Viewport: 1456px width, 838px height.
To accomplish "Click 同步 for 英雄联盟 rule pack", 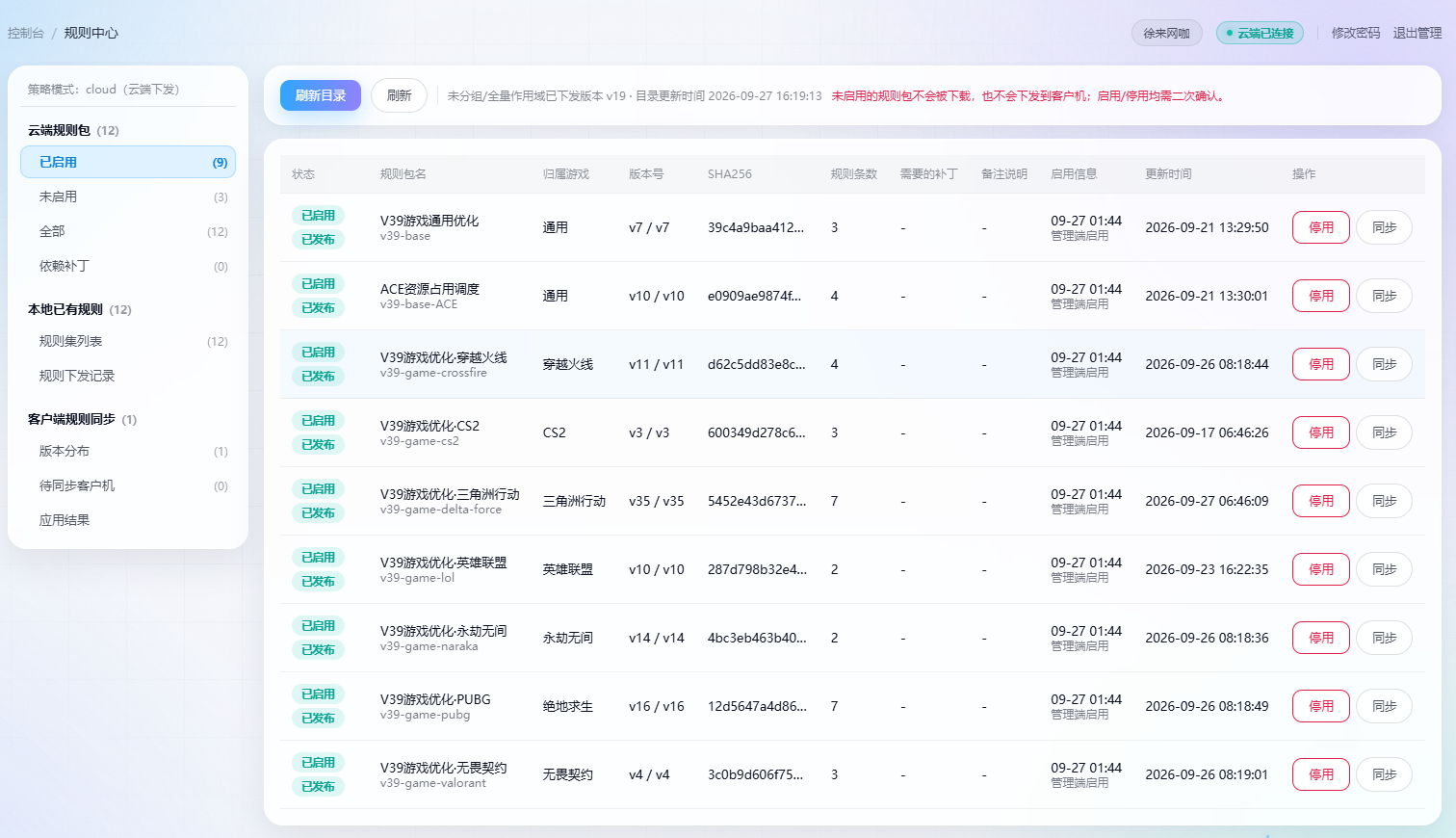I will 1385,569.
